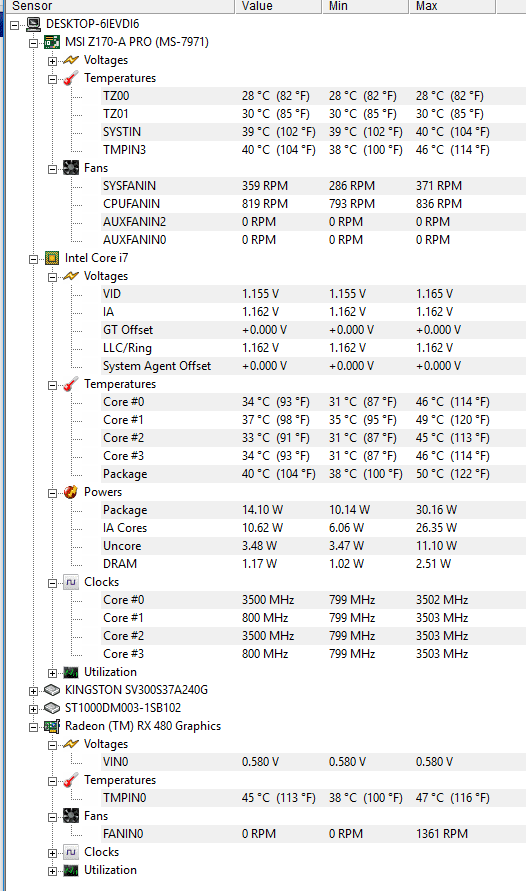Viewport: 526px width, 891px height.
Task: Click the fan icon under MSI motherboard
Action: (x=71, y=168)
